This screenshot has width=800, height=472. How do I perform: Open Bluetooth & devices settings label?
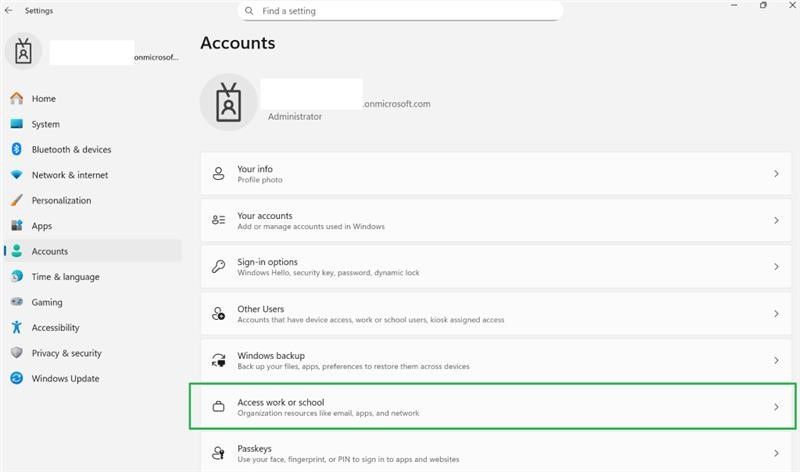[x=71, y=150]
